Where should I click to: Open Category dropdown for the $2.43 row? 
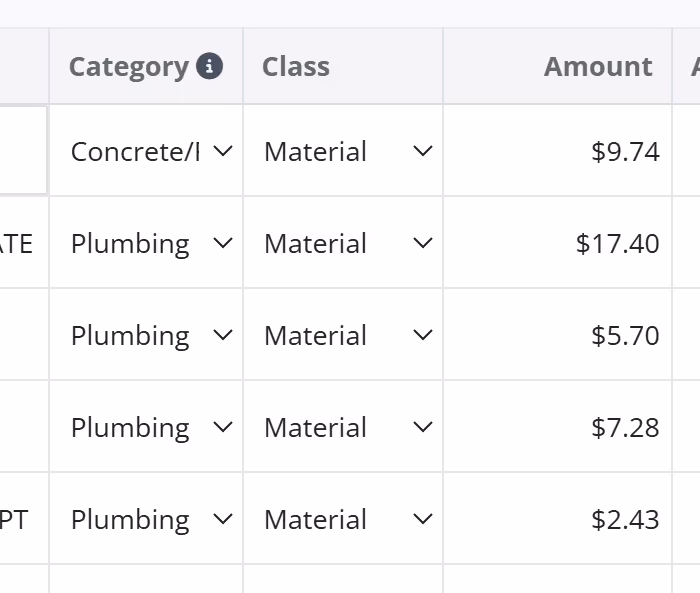(x=150, y=519)
